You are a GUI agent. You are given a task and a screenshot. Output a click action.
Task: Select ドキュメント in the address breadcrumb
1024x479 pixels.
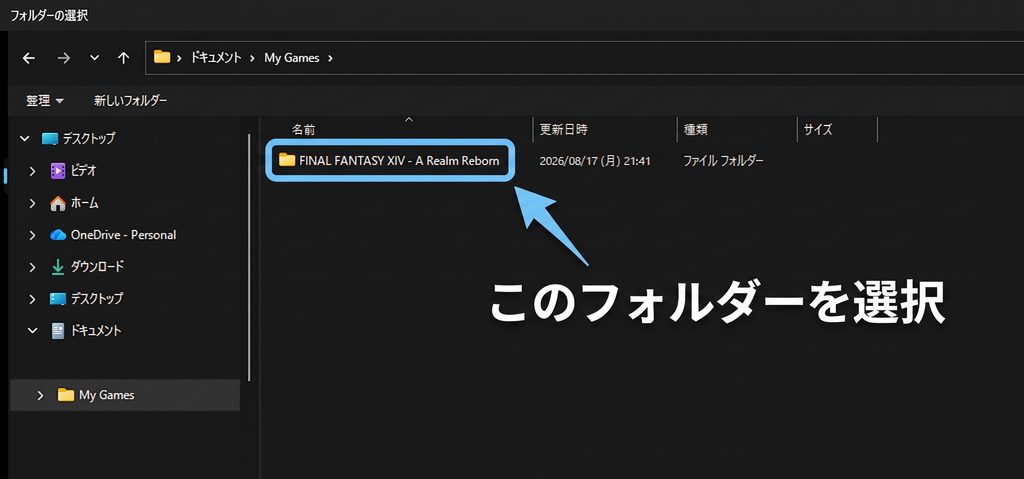pos(216,58)
